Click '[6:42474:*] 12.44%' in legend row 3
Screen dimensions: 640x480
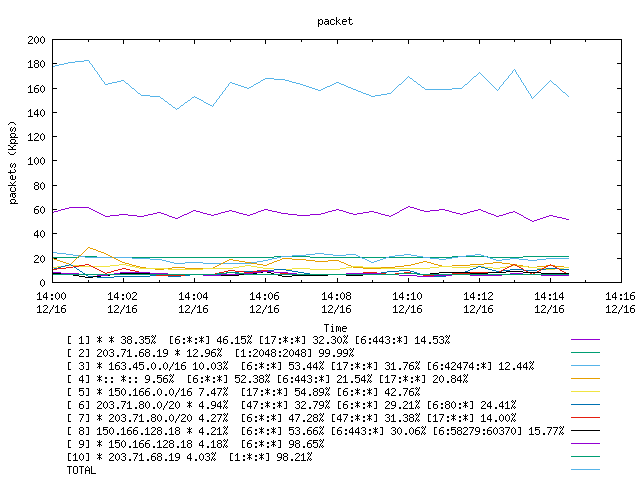tap(480, 366)
